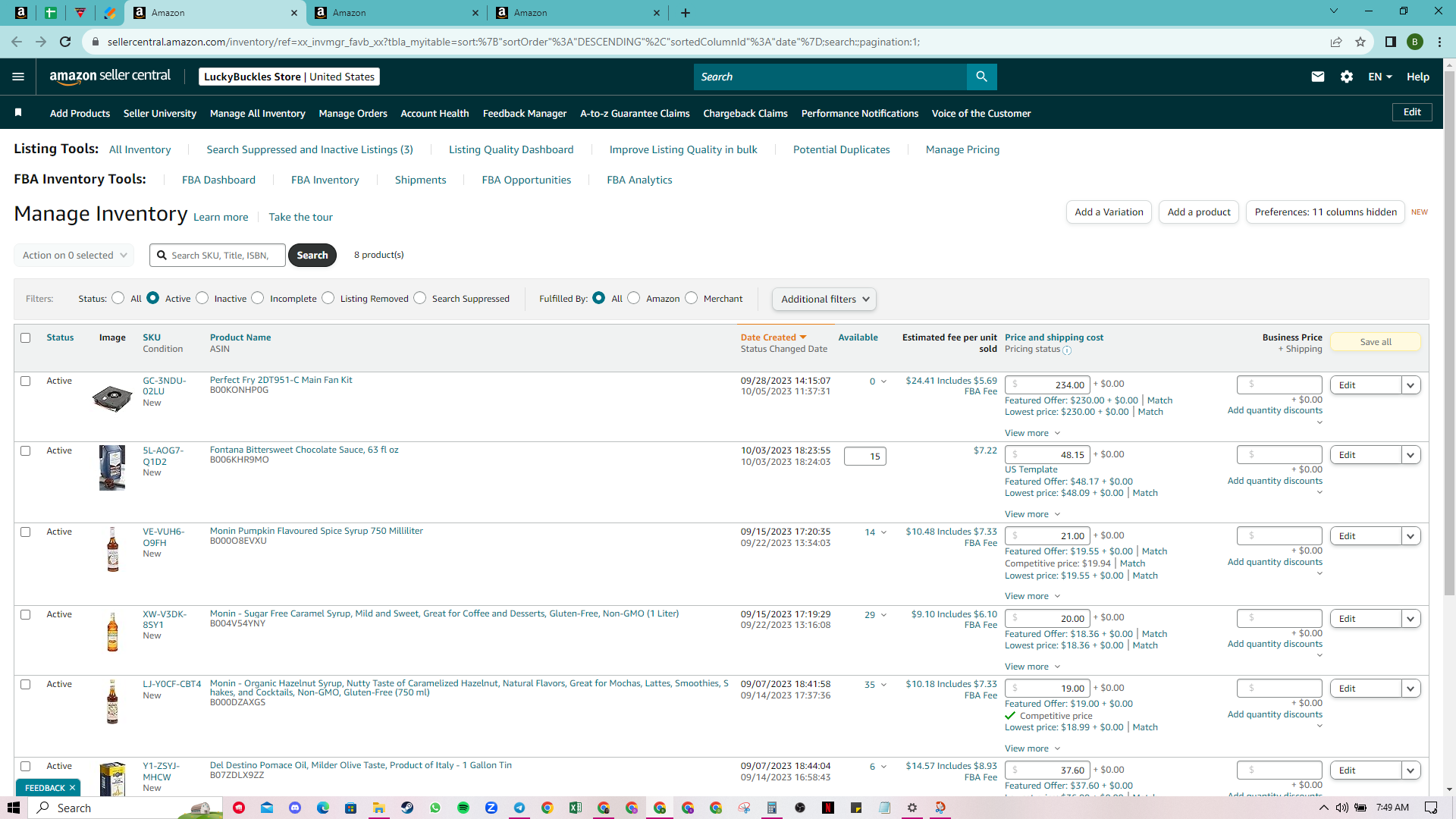Open Edit dropdown arrow for Perfect Fry row
Viewport: 1456px width, 819px height.
pyautogui.click(x=1410, y=385)
